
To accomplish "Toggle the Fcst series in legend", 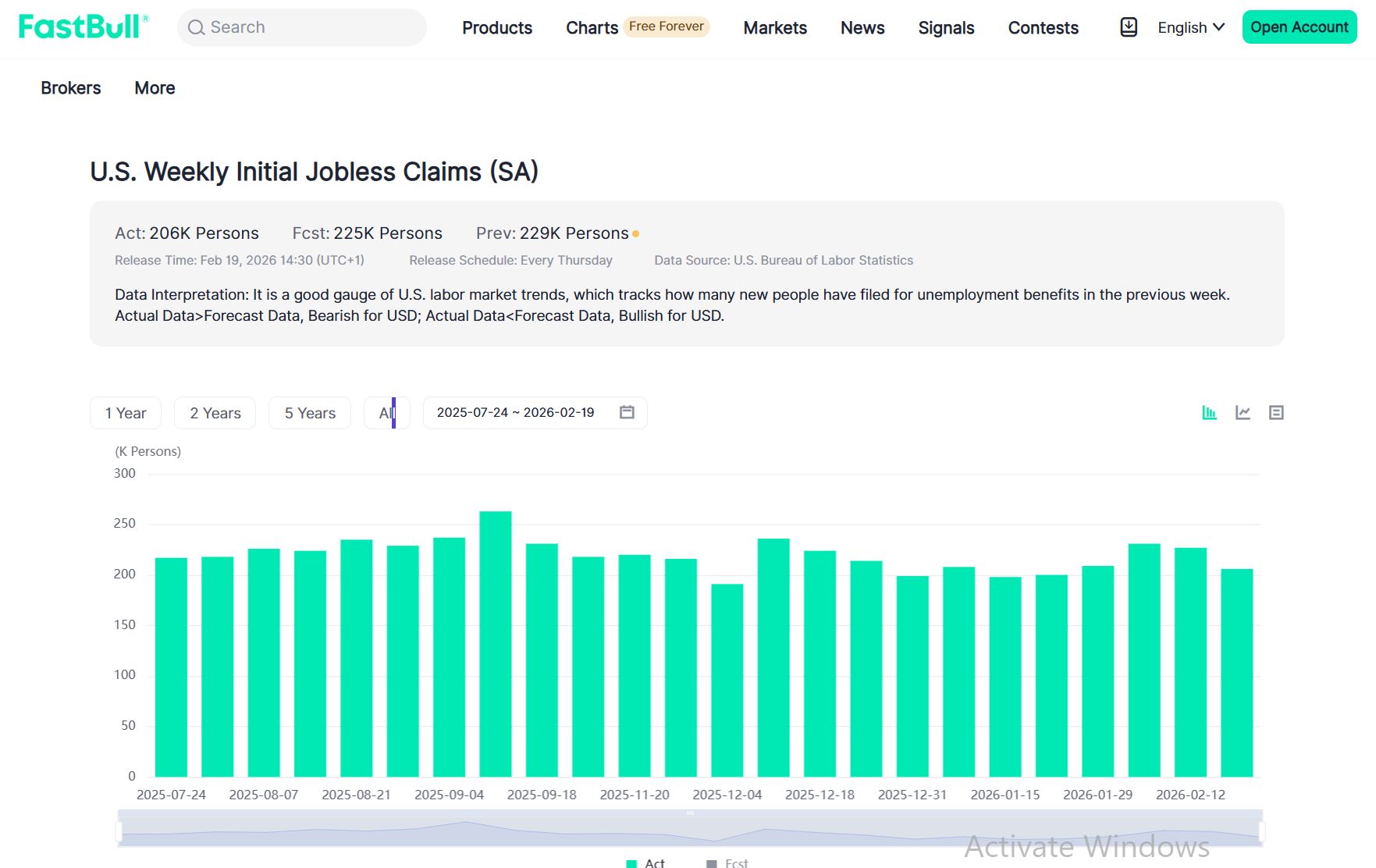I will [x=727, y=863].
